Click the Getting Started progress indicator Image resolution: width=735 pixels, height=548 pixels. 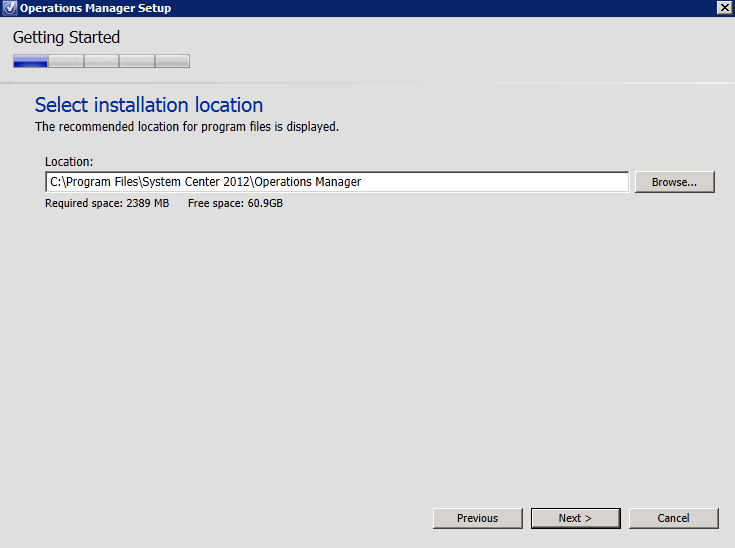[101, 61]
